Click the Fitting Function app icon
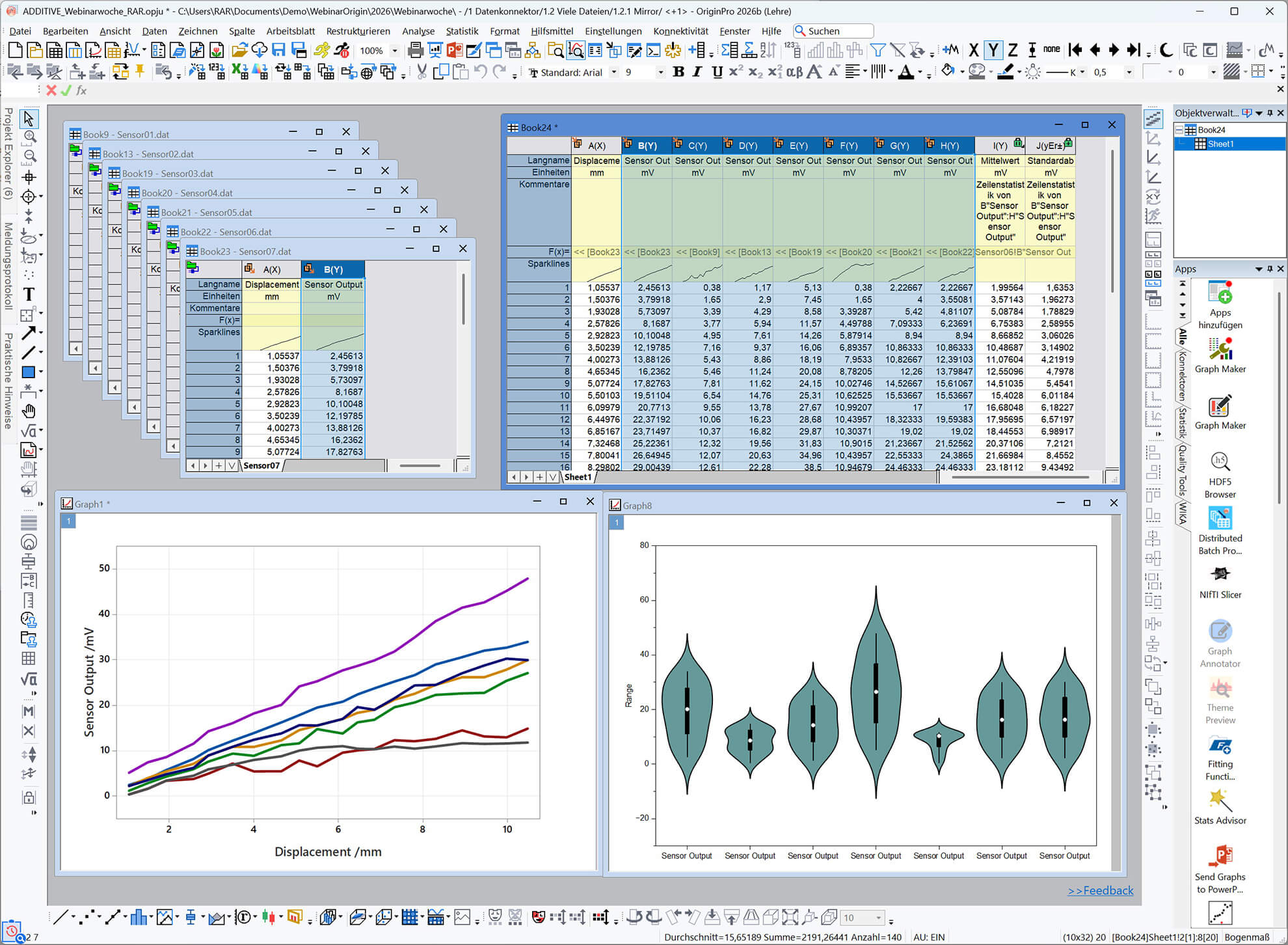The image size is (1288, 945). 1220,758
